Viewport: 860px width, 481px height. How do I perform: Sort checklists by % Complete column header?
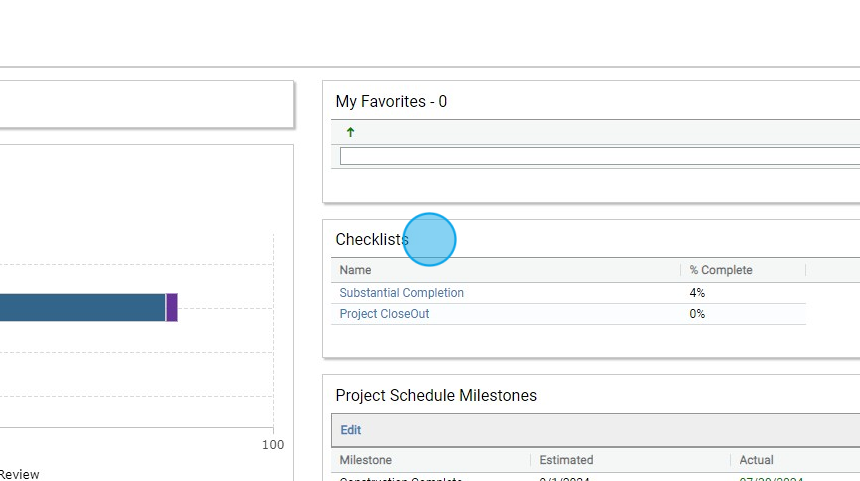721,270
